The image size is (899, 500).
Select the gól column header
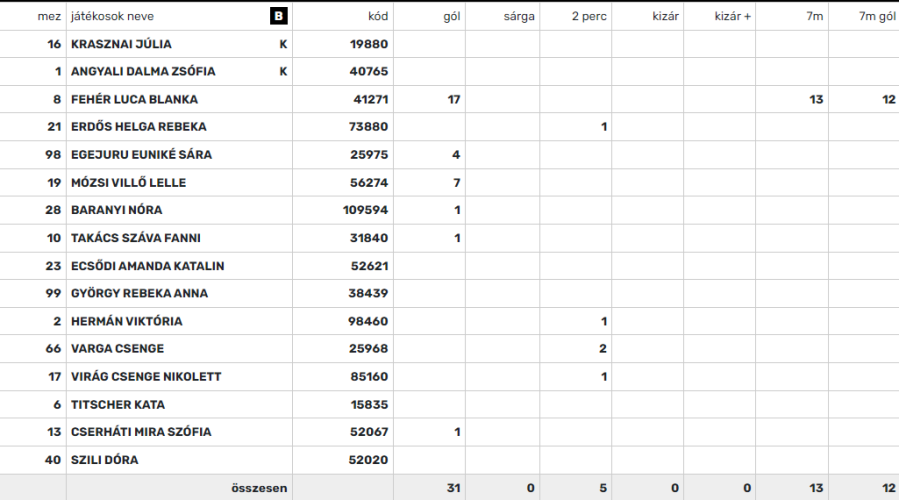pyautogui.click(x=452, y=16)
